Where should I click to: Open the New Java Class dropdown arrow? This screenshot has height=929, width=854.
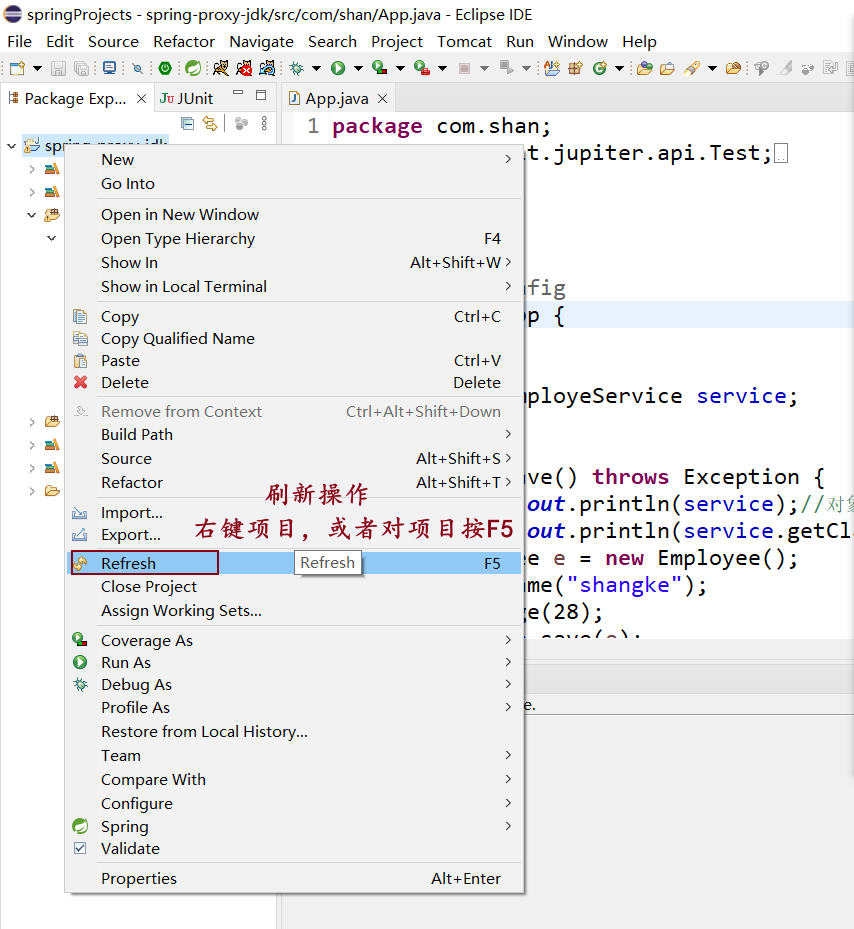point(619,69)
